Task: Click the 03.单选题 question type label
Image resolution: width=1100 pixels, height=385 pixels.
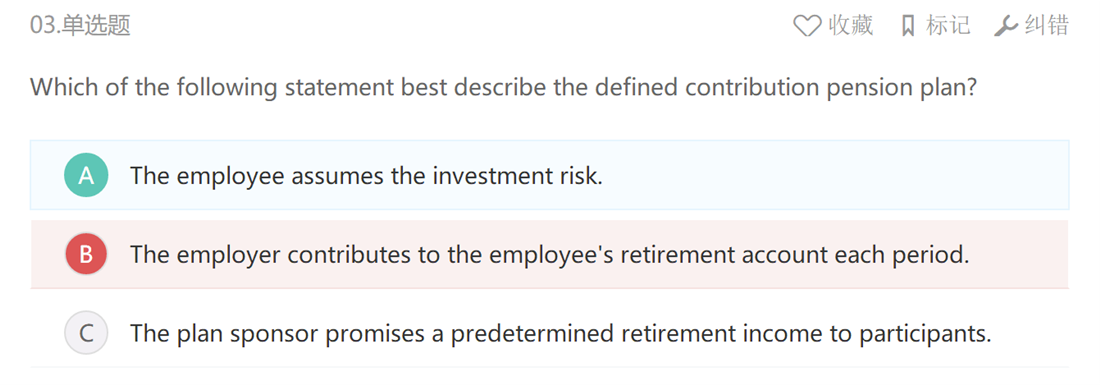Action: (x=80, y=26)
